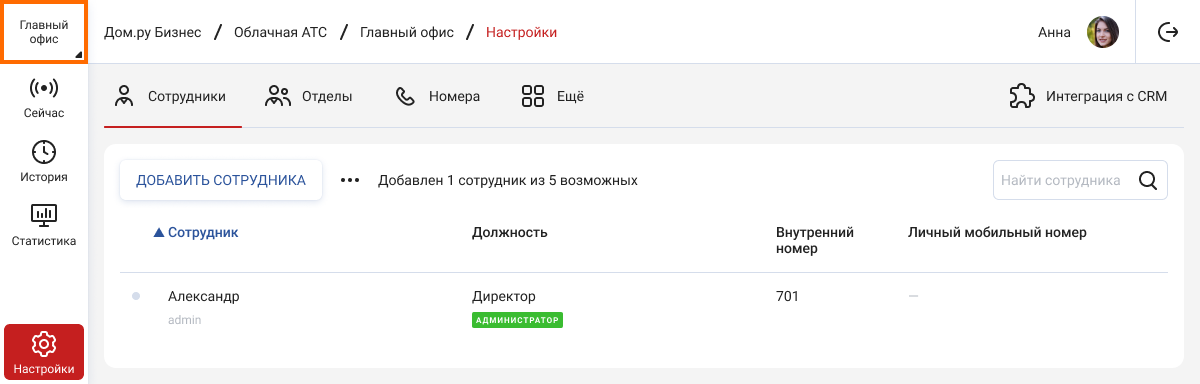
Task: Open the Статистика chart icon
Action: [44, 215]
